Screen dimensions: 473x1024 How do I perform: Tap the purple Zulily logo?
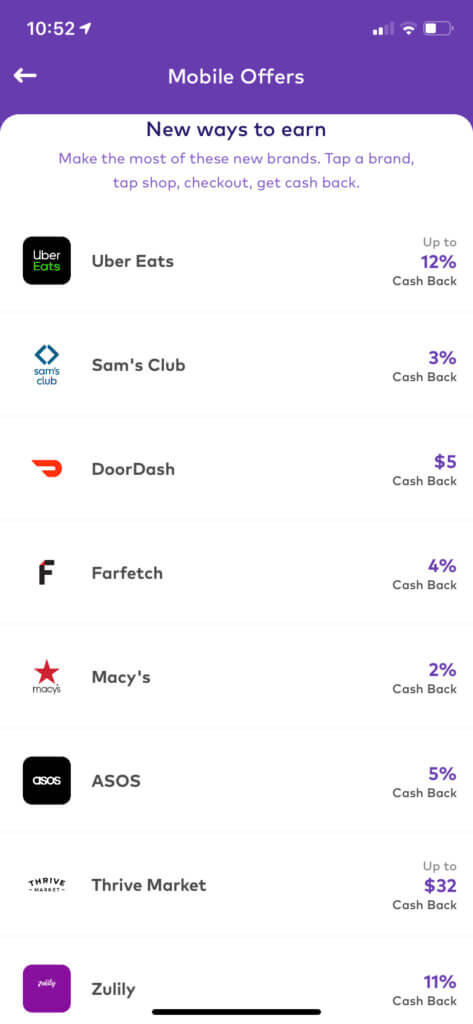[46, 988]
